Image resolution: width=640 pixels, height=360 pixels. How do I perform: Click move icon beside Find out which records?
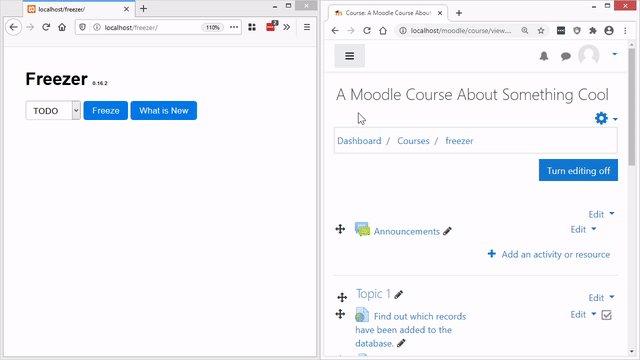point(340,314)
